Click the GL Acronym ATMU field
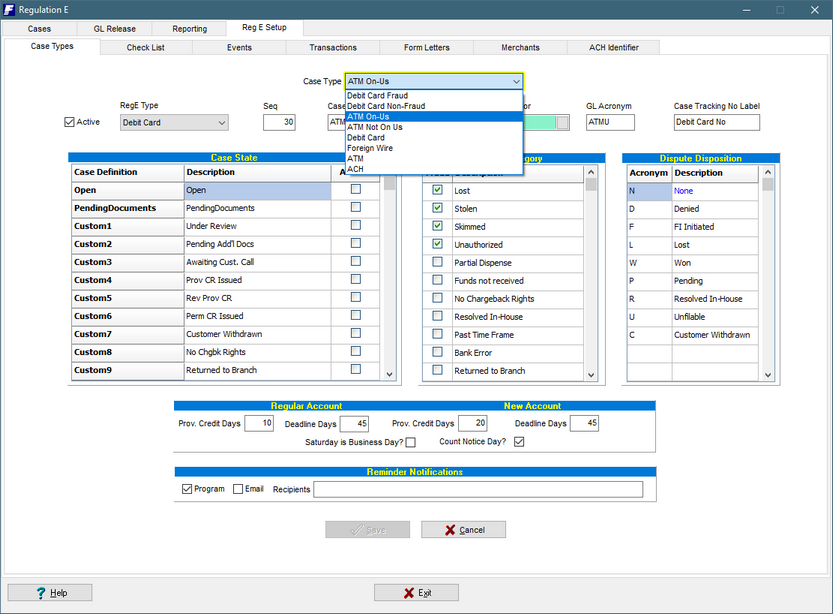The width and height of the screenshot is (833, 614). coord(610,122)
